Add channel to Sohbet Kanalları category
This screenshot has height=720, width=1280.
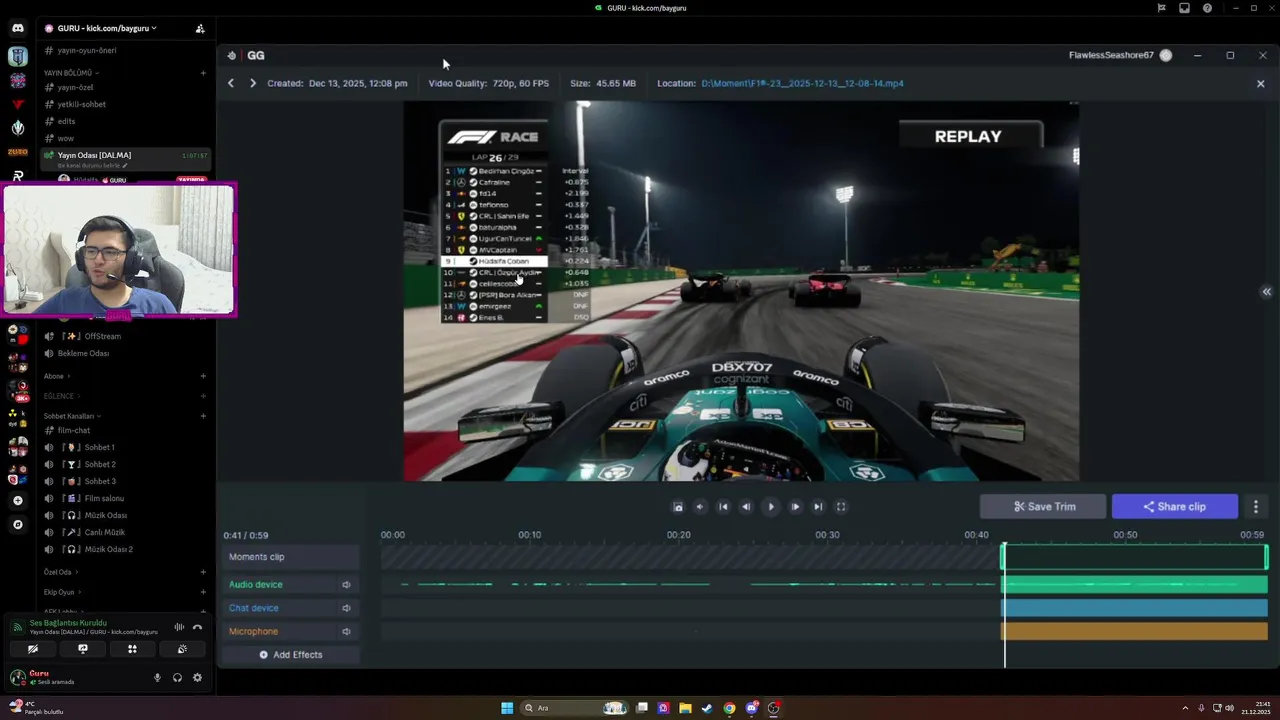(203, 416)
